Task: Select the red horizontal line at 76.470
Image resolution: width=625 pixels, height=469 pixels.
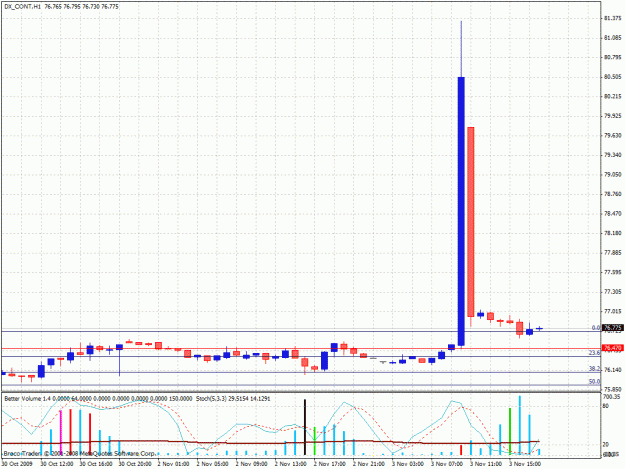Action: pos(301,348)
